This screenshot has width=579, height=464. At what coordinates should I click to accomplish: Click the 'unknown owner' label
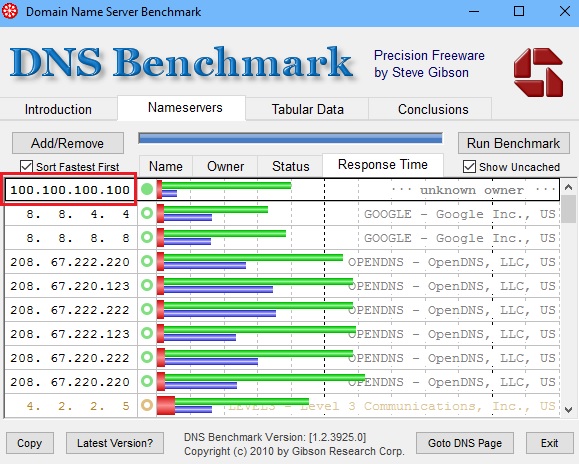pyautogui.click(x=472, y=190)
